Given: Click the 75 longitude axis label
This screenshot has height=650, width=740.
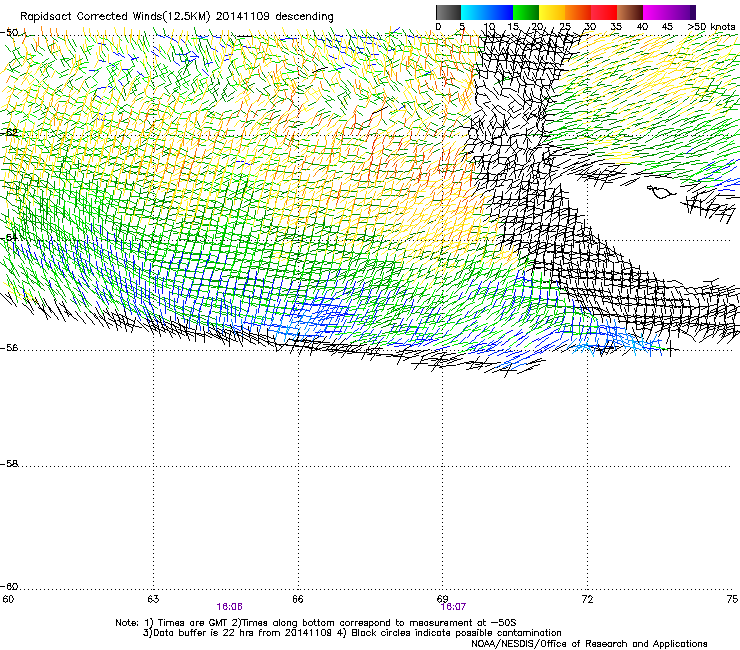Looking at the screenshot, I should tap(732, 599).
